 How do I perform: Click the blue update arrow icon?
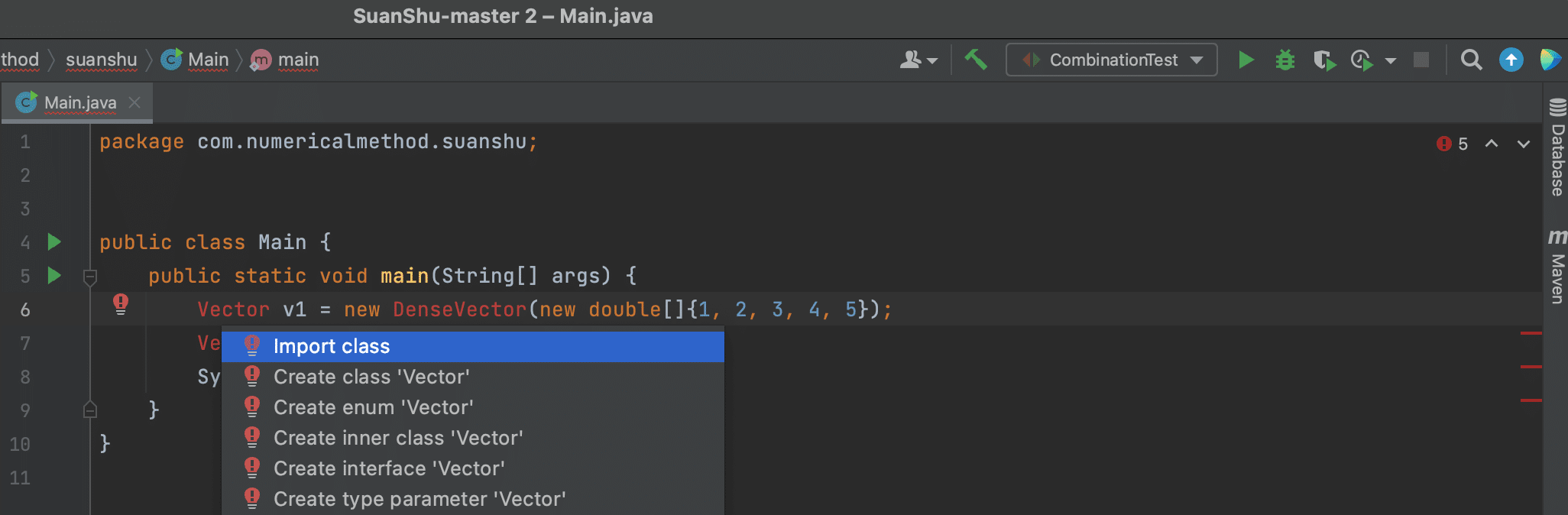[1511, 60]
